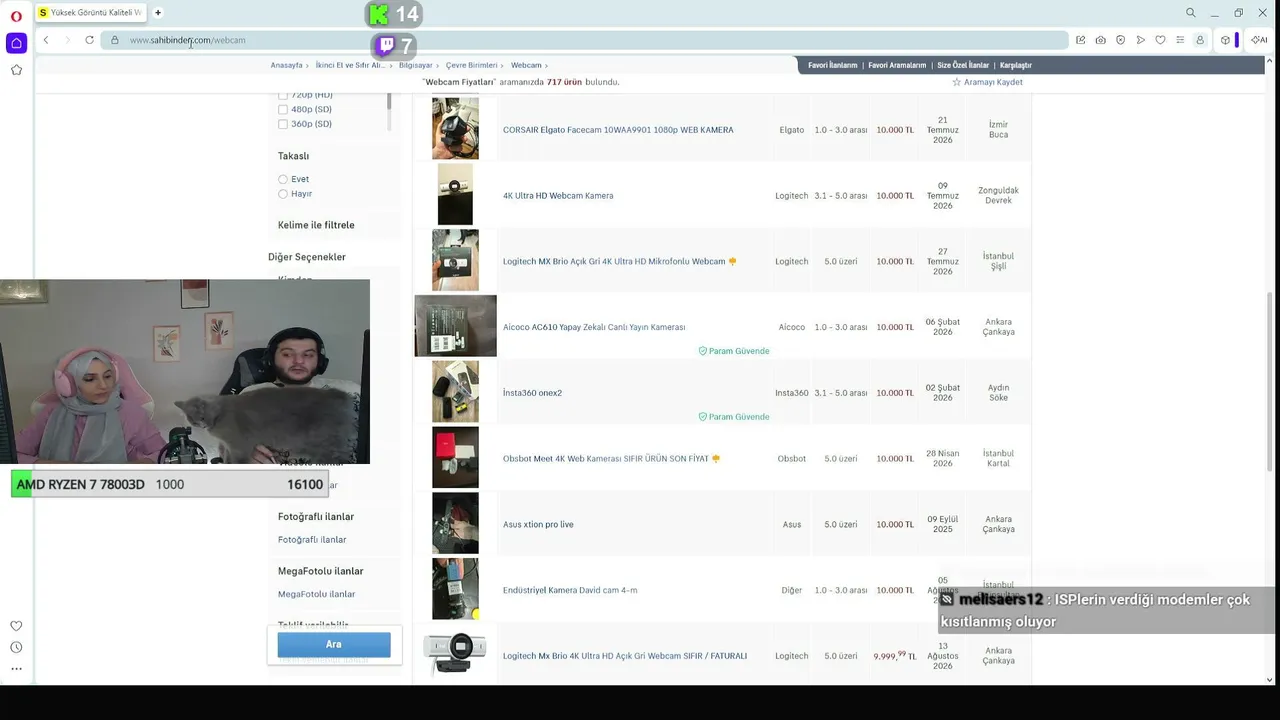The height and width of the screenshot is (720, 1280).
Task: Select Hayır under Takaslı
Action: tap(283, 194)
